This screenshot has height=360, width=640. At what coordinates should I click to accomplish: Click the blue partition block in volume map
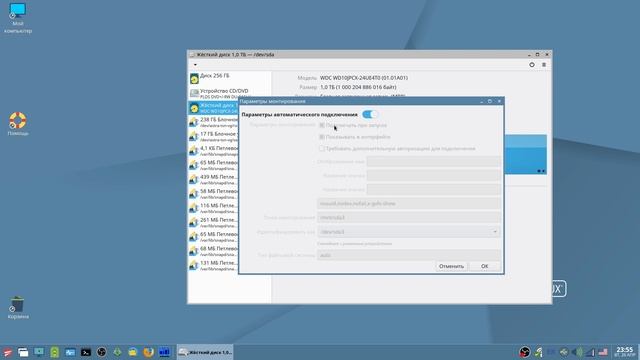525,154
